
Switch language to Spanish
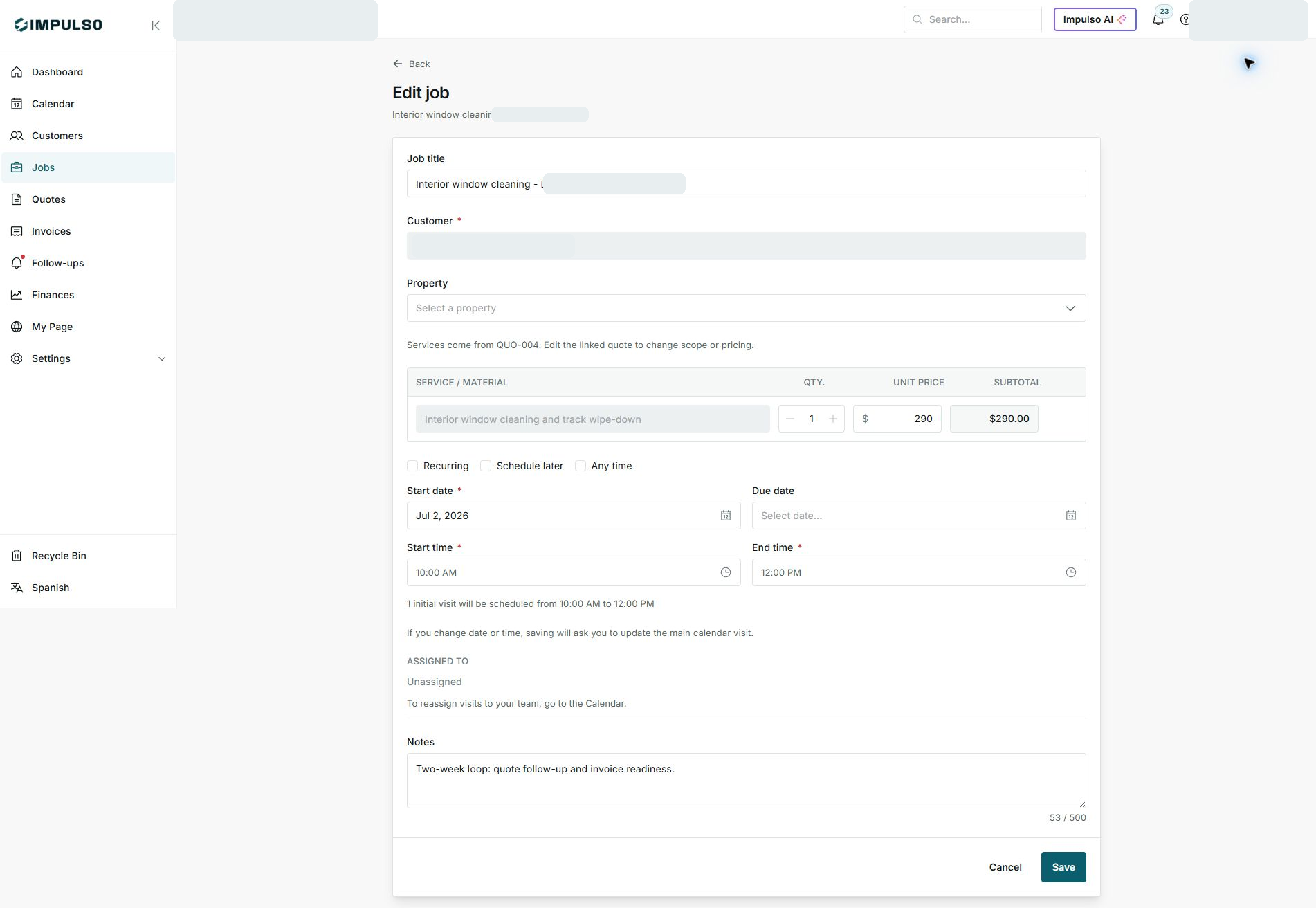[88, 588]
